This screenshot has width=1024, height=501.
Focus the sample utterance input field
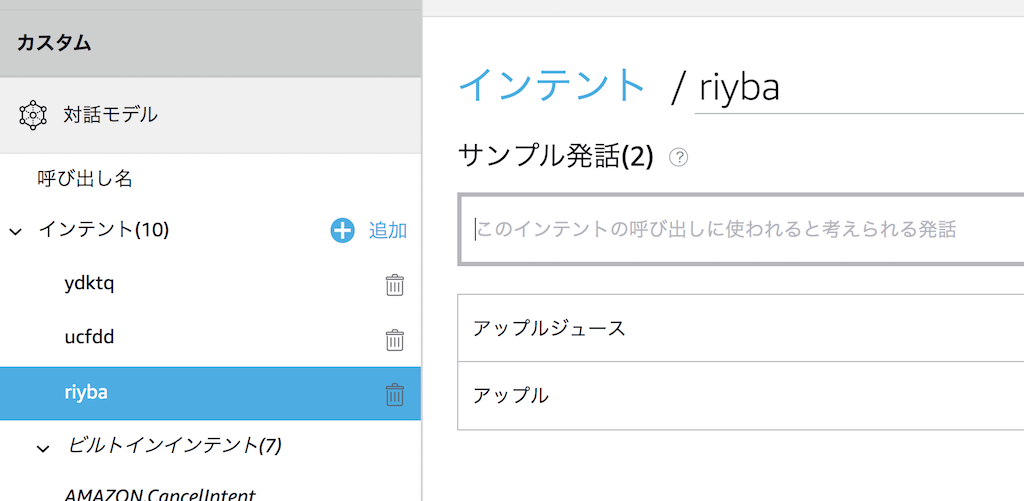pyautogui.click(x=741, y=229)
